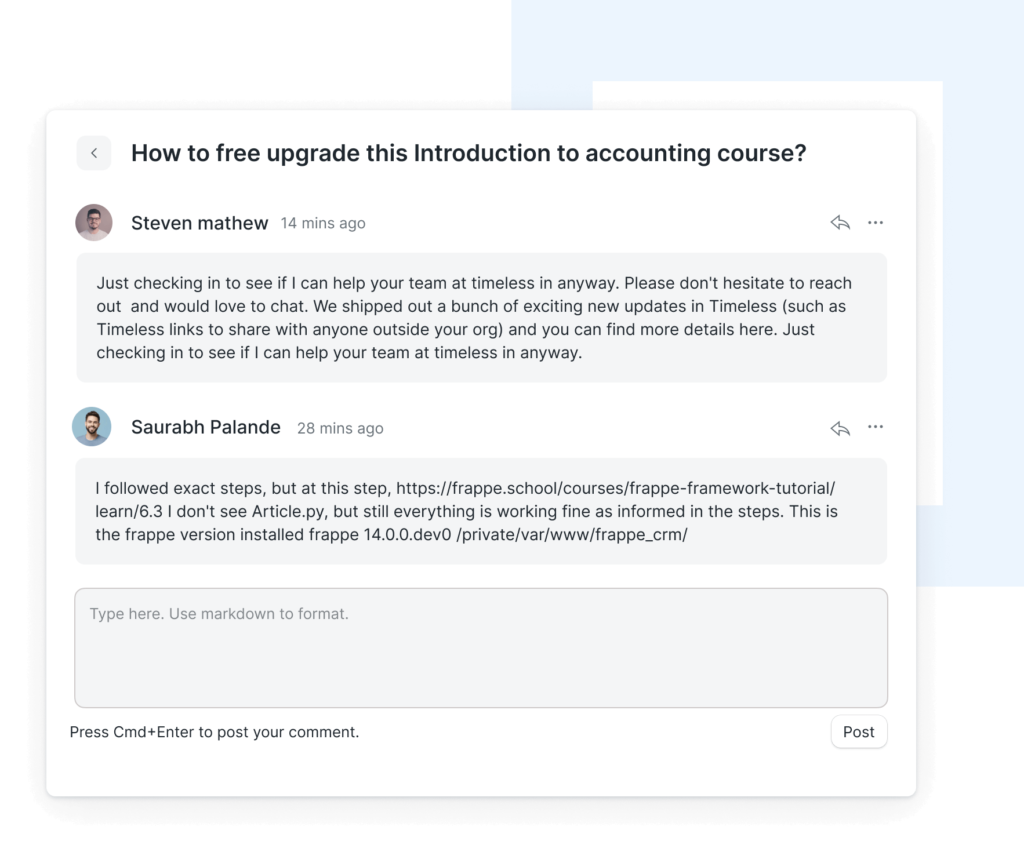
Task: Click the "28 mins ago" timestamp
Action: click(340, 428)
